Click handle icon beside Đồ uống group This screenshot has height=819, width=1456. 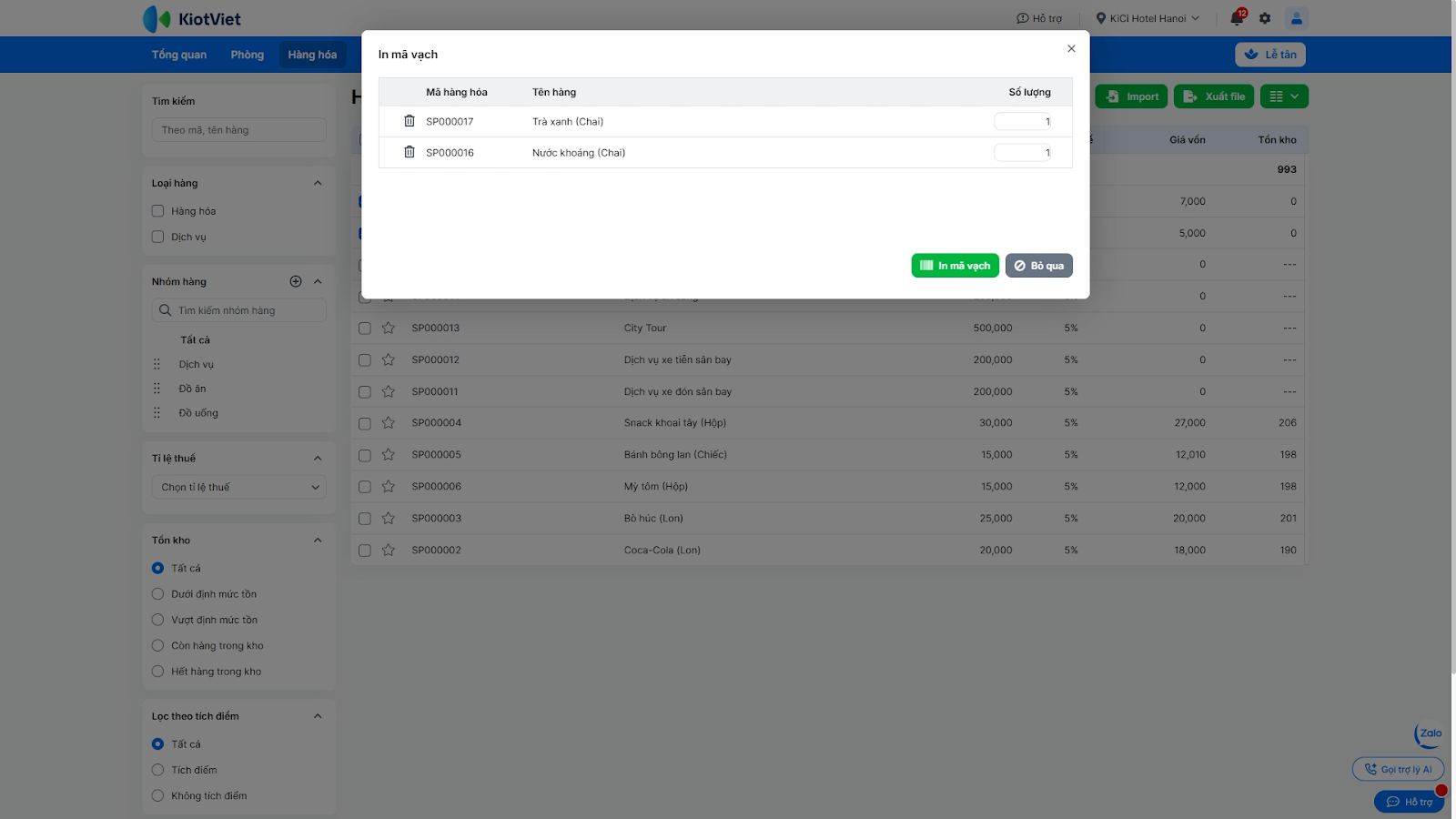[x=157, y=413]
